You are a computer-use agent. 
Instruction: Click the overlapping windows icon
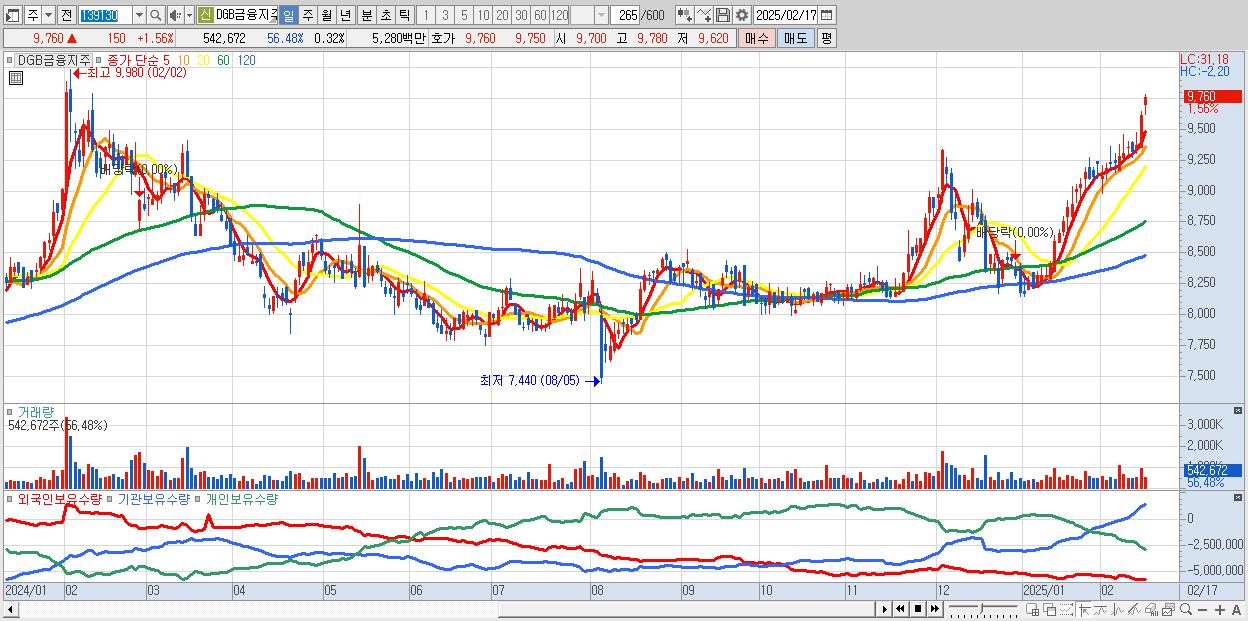(x=1050, y=609)
